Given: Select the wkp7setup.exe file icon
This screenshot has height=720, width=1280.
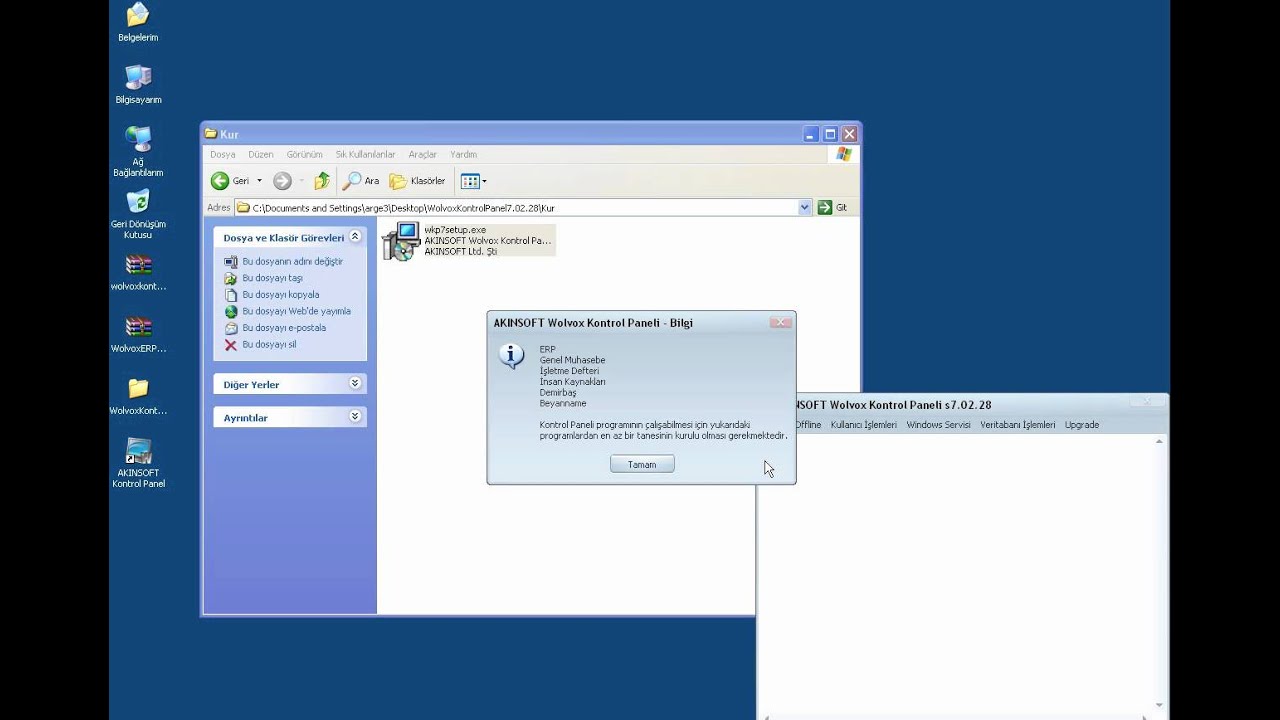Looking at the screenshot, I should pos(400,241).
